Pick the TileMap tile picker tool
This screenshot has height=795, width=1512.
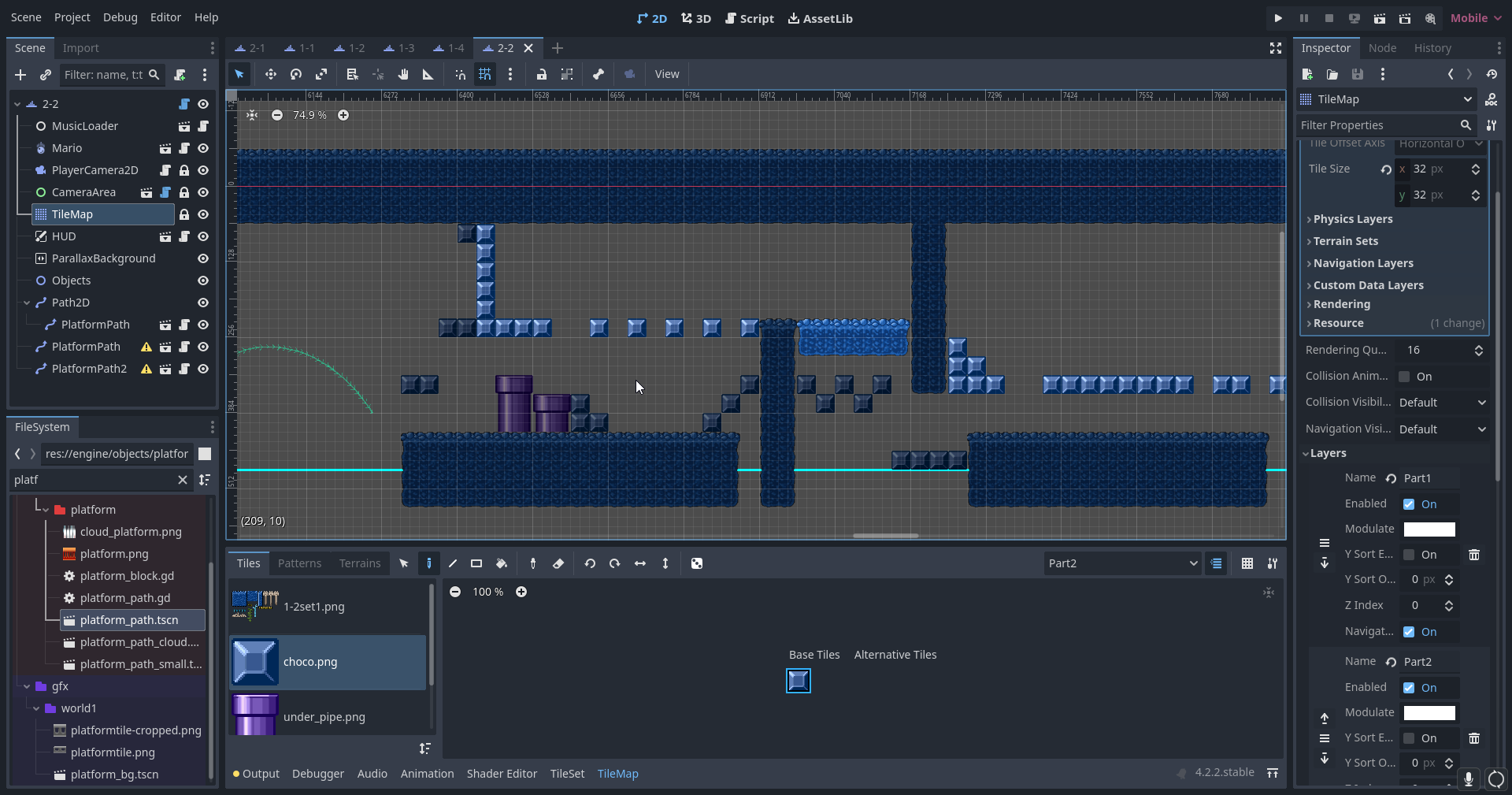[533, 563]
